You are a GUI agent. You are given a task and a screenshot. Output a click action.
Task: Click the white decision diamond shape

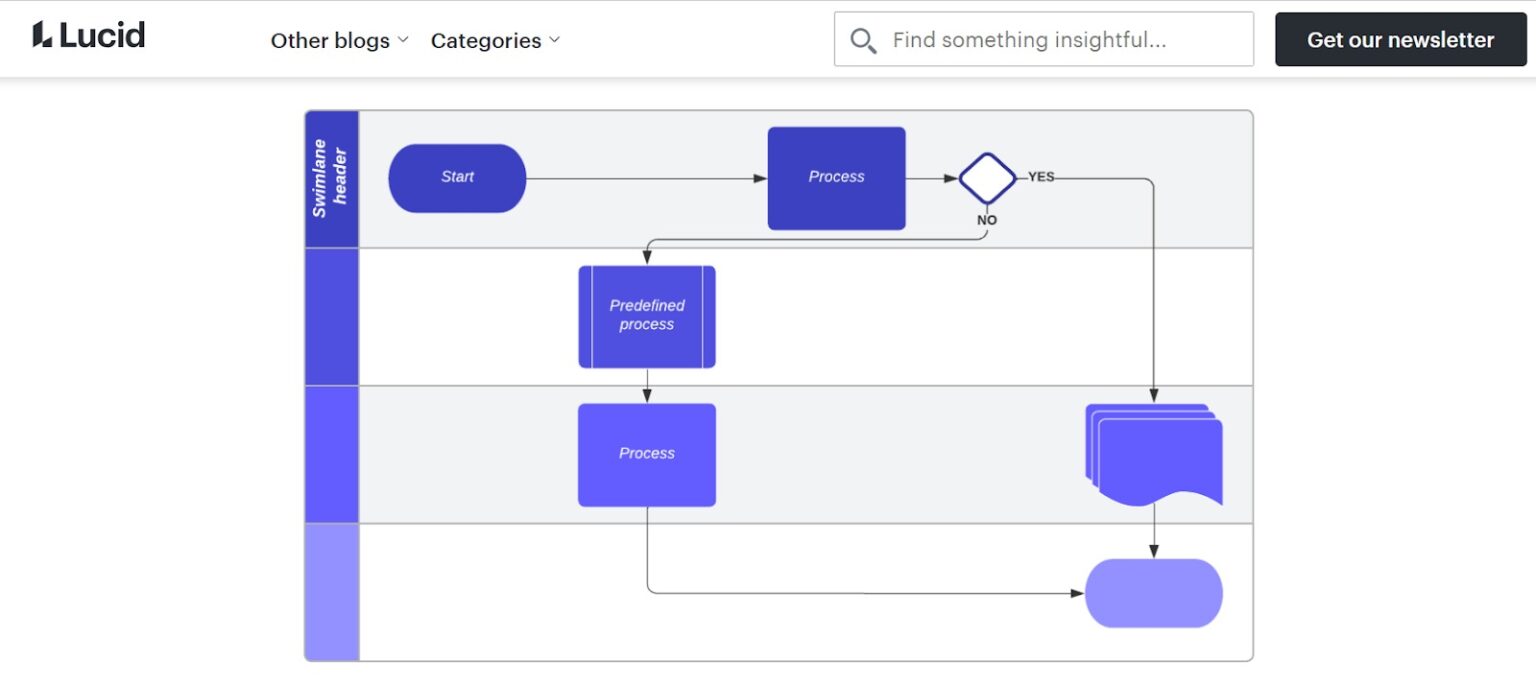(987, 178)
